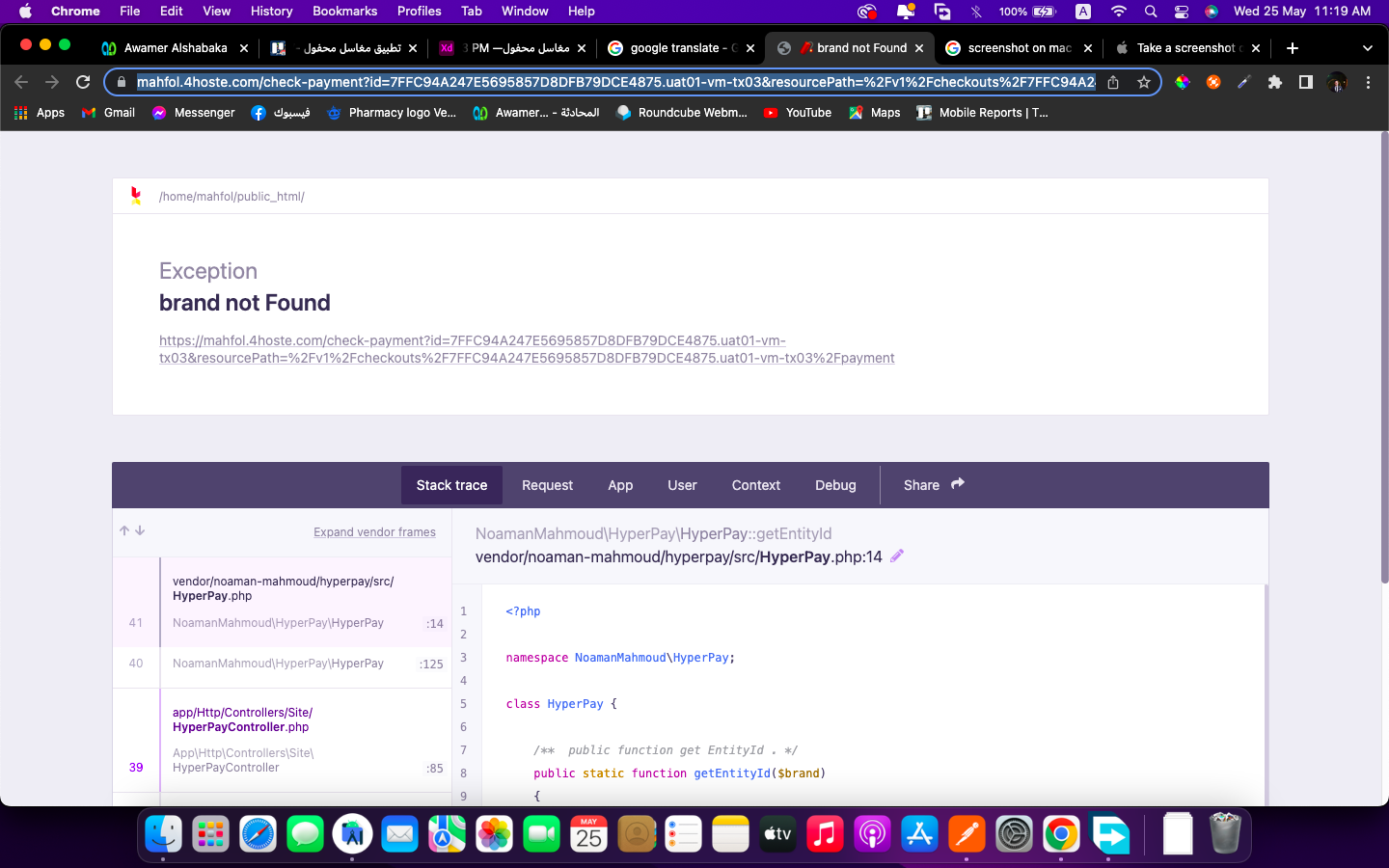Click the Share arrow icon

coord(957,484)
